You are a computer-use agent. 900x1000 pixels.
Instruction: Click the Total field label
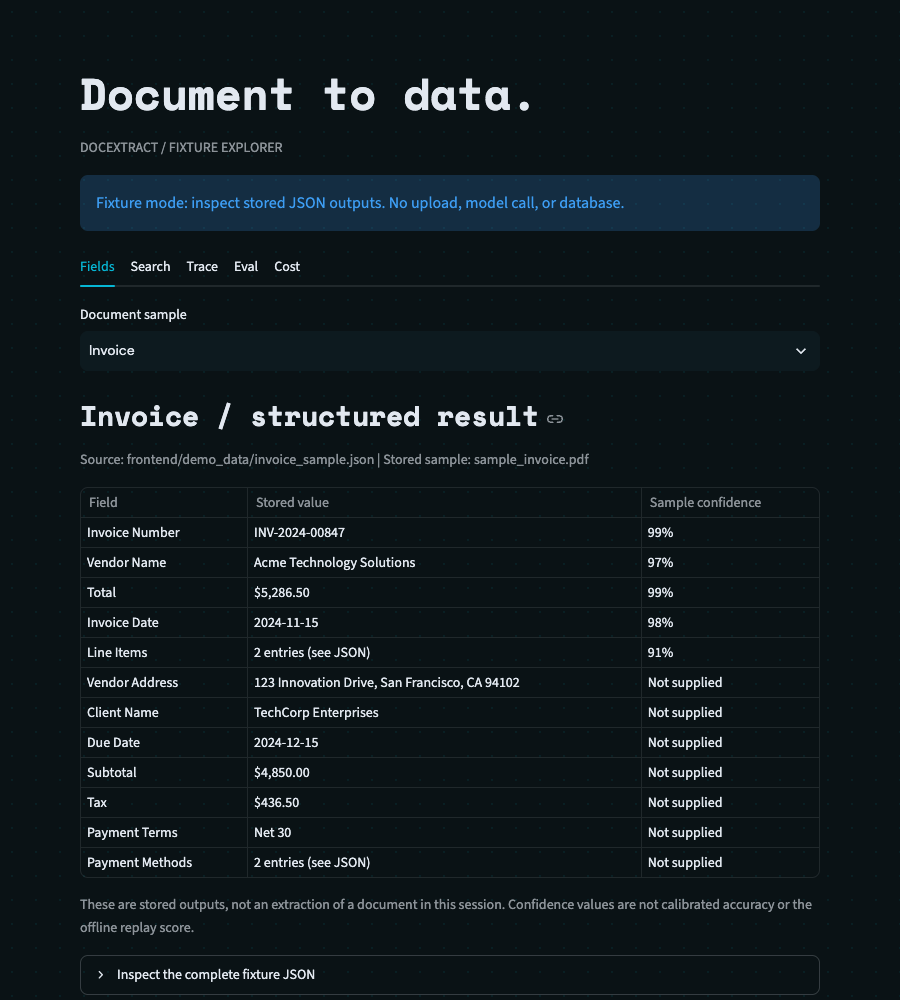pyautogui.click(x=101, y=592)
